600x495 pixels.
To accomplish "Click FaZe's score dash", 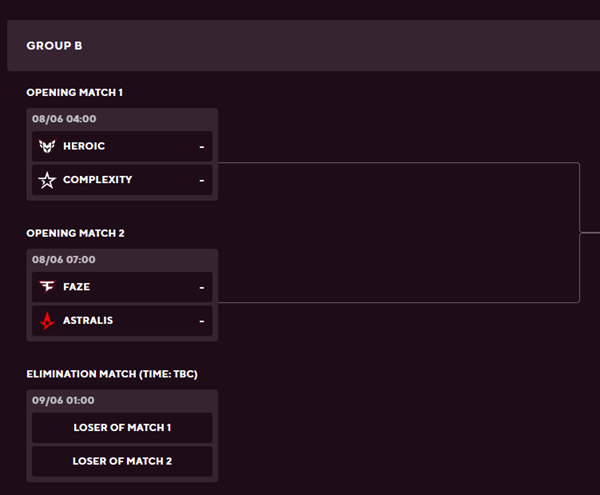I will (x=202, y=288).
